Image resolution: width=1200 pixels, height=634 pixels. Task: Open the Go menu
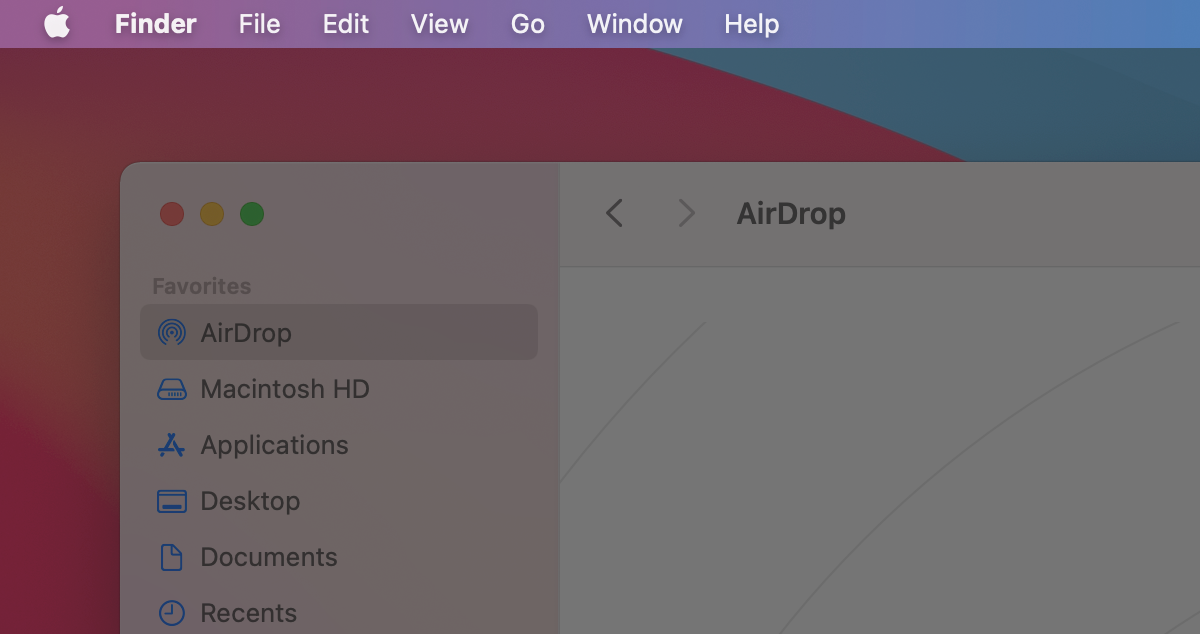(528, 23)
